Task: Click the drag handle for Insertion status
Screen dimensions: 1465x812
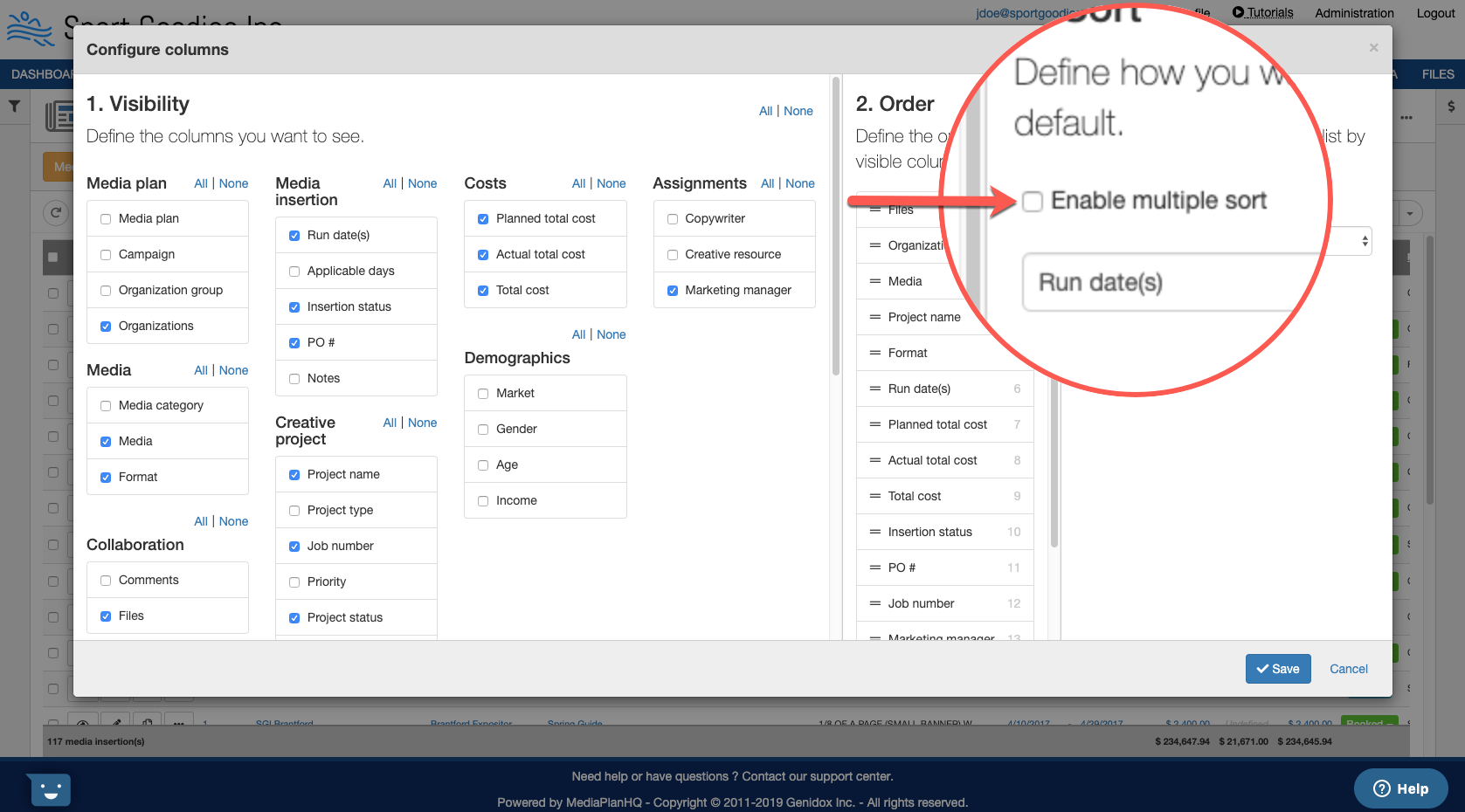Action: tap(874, 532)
